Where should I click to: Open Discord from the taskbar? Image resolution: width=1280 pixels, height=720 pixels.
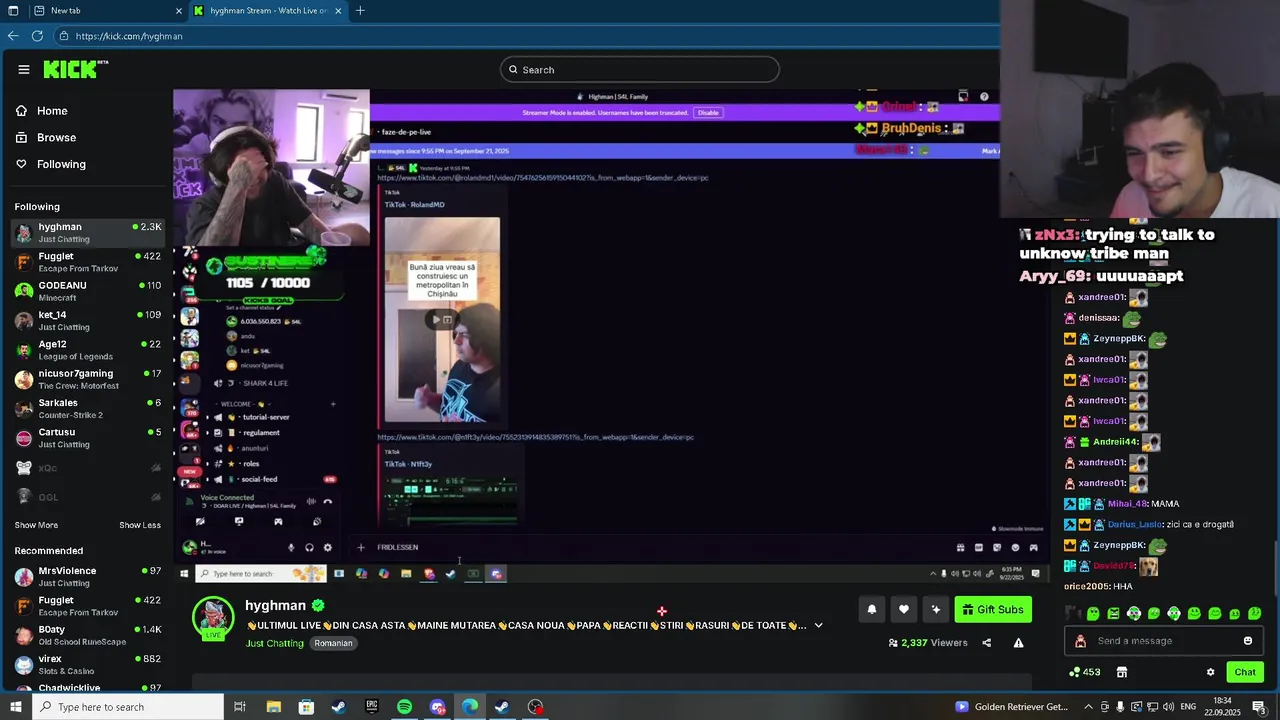click(x=437, y=707)
